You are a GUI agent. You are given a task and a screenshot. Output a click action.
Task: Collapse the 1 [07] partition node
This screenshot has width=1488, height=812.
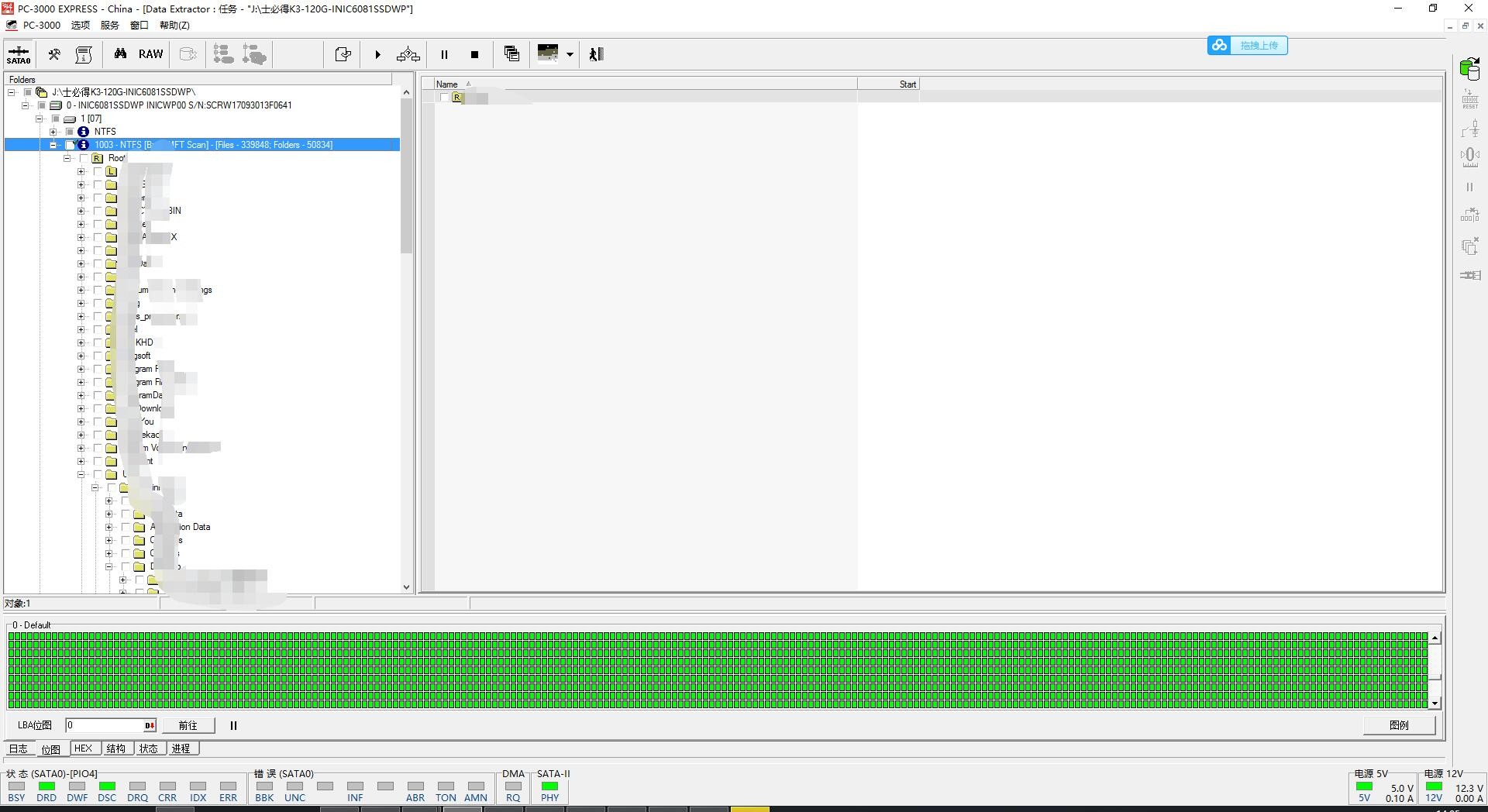(x=40, y=119)
